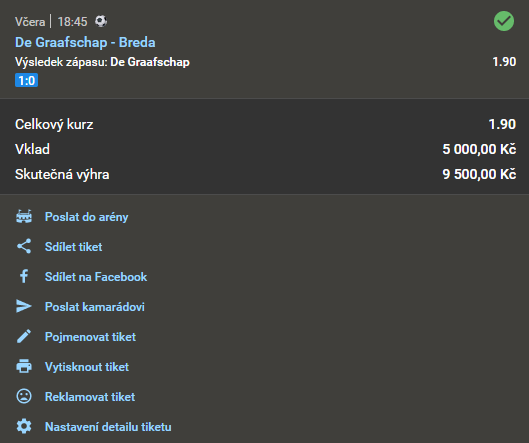The width and height of the screenshot is (529, 443).
Task: Select Poslat do arény option
Action: click(86, 217)
